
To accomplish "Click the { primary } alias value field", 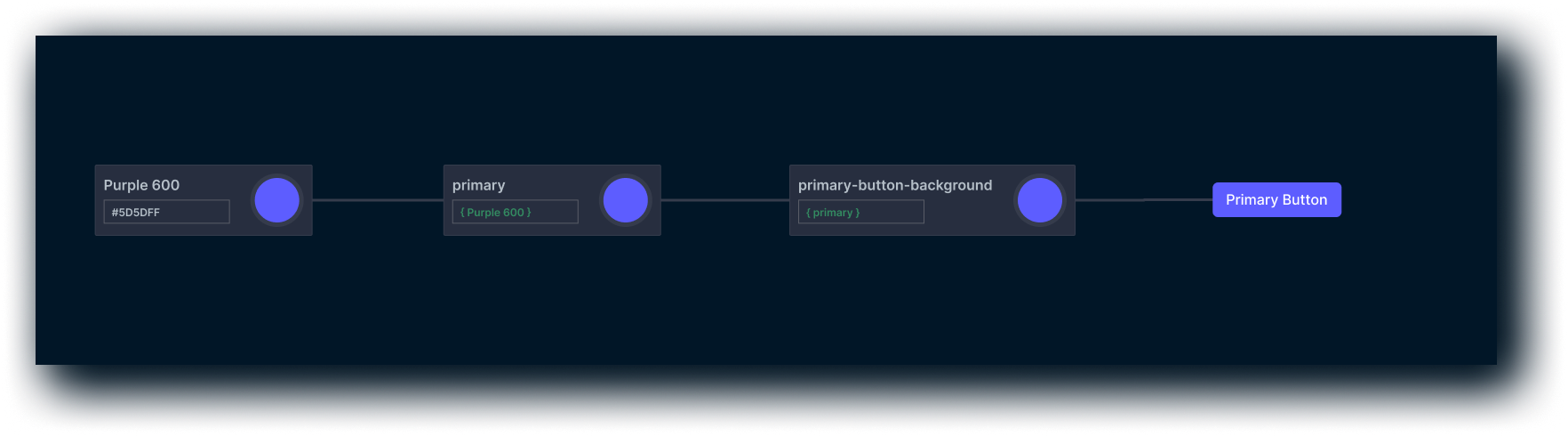I will click(860, 212).
